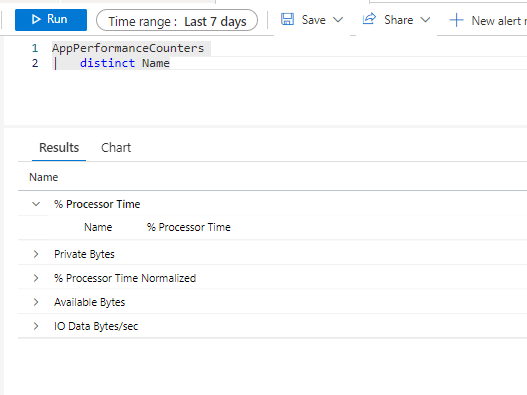Select the Private Bytes result text
The width and height of the screenshot is (527, 395).
coord(84,254)
